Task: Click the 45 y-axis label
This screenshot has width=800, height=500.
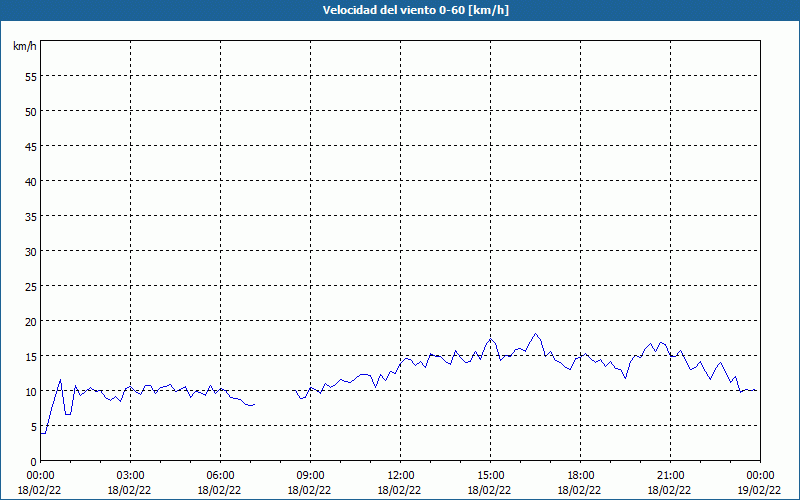Action: tap(31, 147)
